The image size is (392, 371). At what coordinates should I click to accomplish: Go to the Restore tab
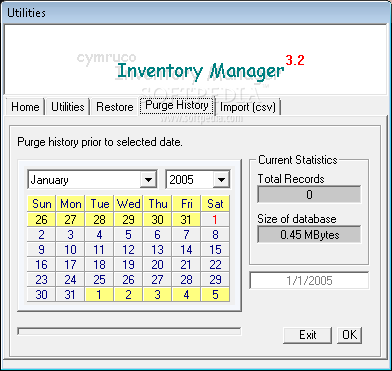click(115, 107)
